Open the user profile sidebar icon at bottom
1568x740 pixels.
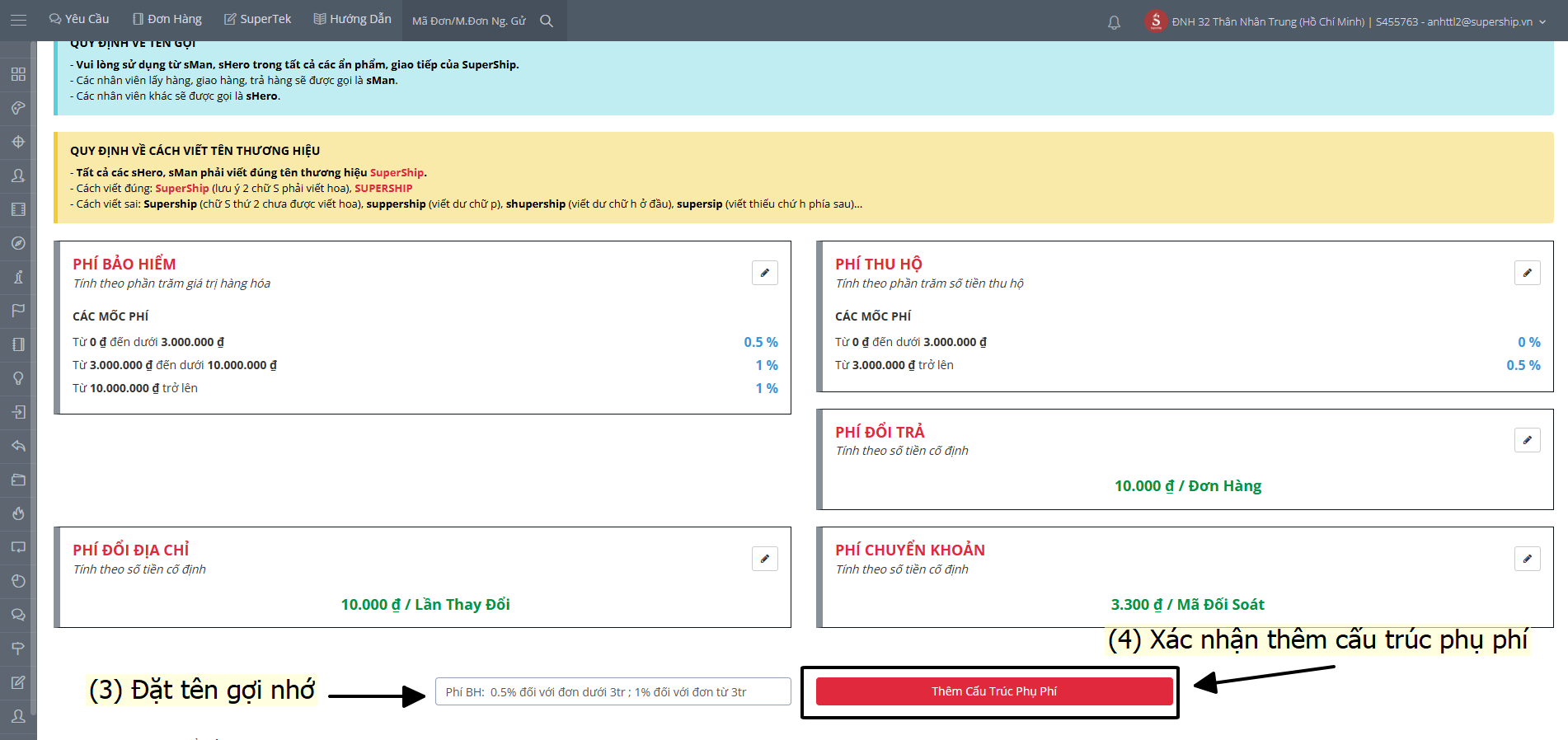pyautogui.click(x=18, y=716)
